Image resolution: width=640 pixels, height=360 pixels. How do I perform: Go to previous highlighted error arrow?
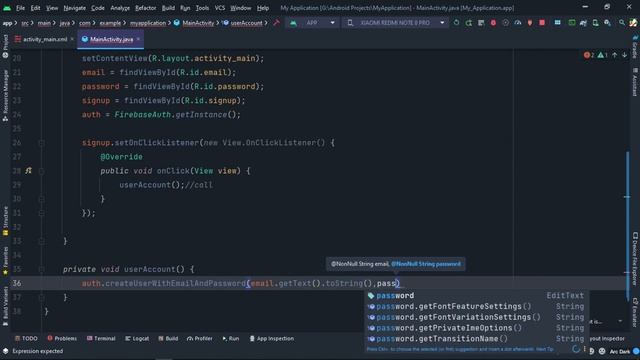tap(615, 55)
